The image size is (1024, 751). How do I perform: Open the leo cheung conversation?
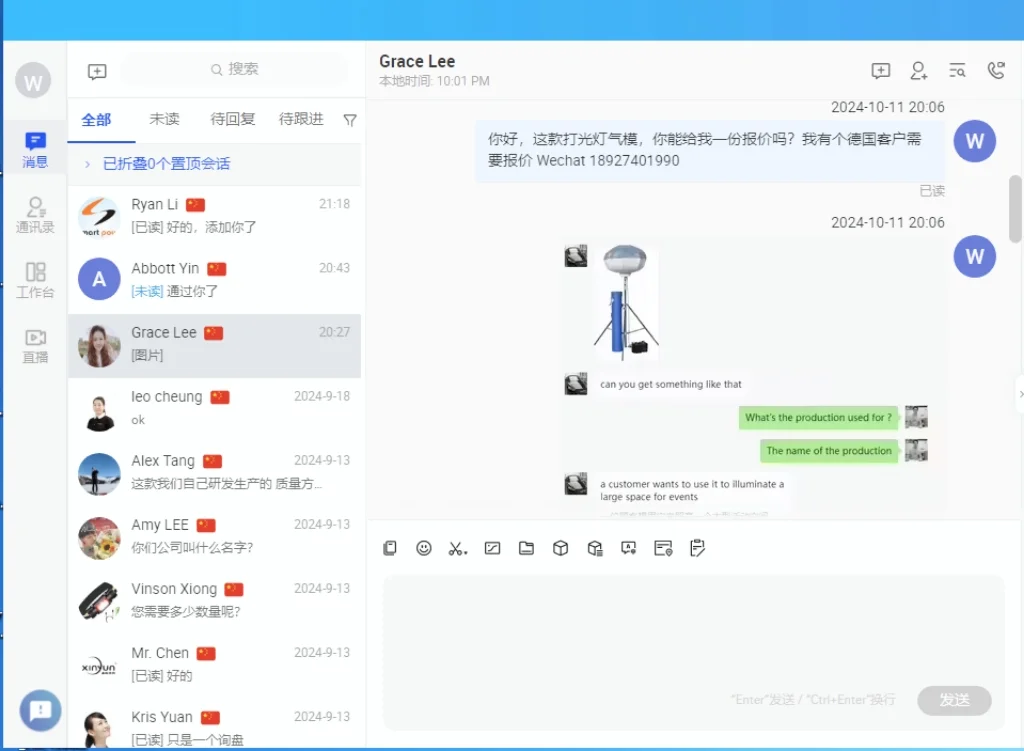click(215, 408)
